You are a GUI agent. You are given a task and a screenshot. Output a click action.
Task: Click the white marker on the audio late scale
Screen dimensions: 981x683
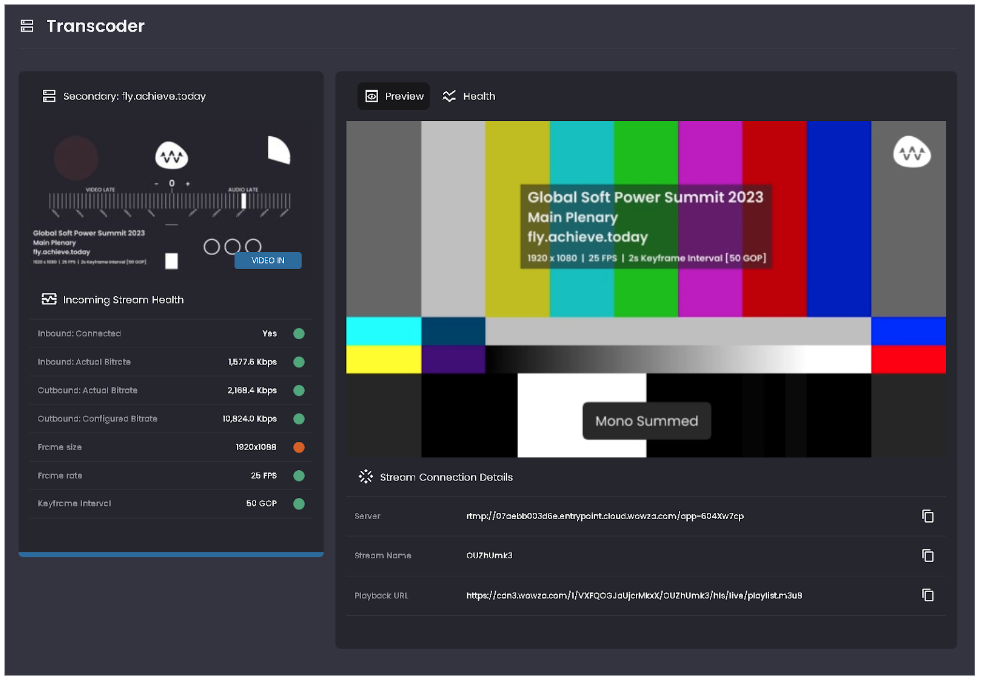point(243,200)
